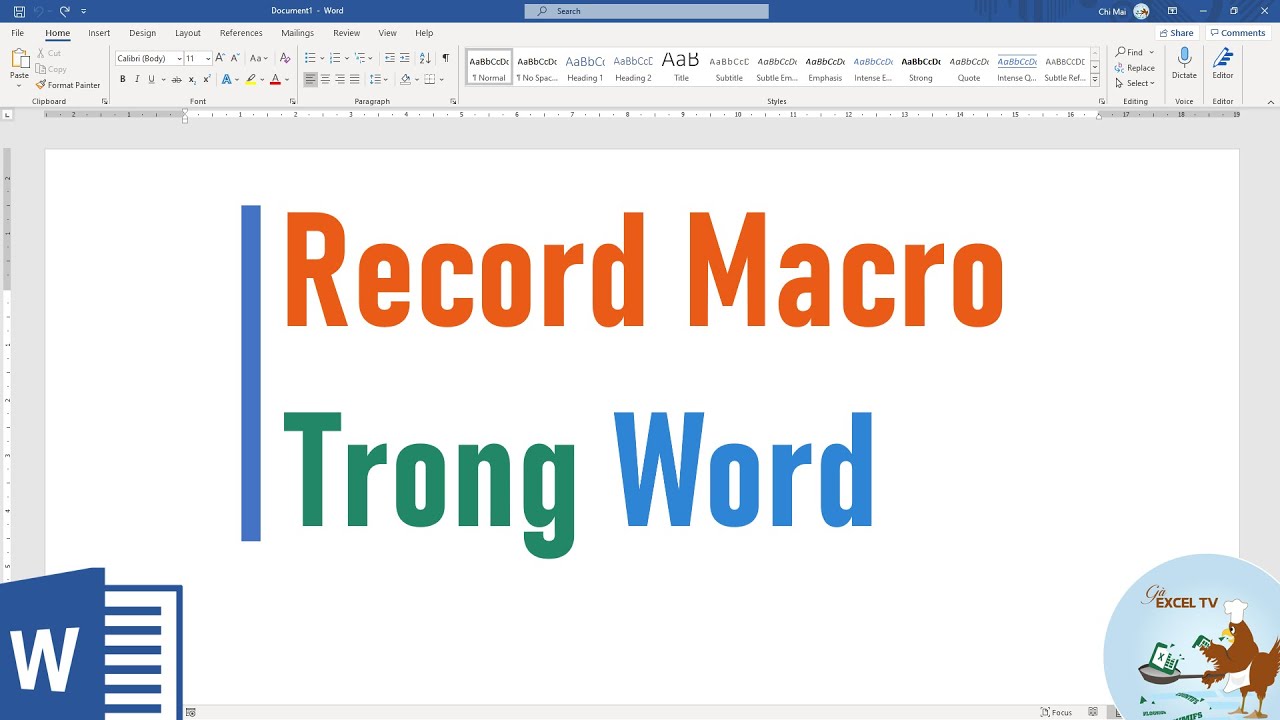
Task: Toggle Underline formatting
Action: [x=151, y=79]
